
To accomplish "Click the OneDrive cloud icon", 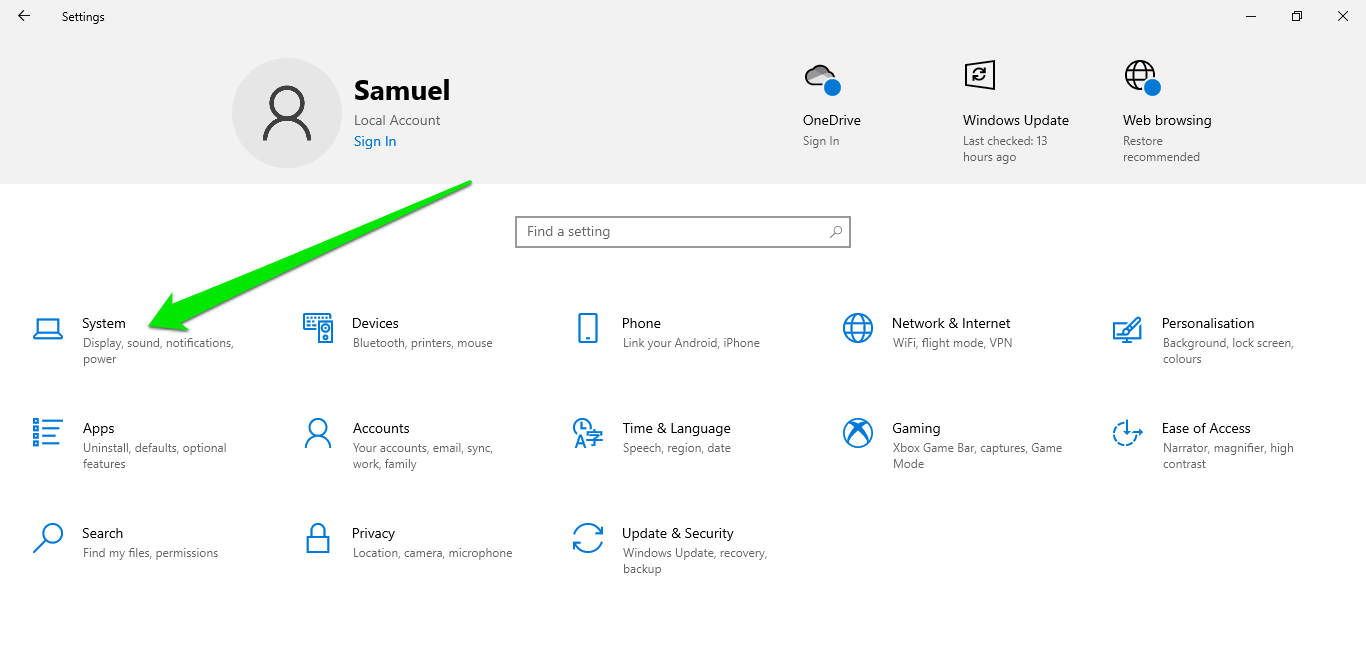I will click(x=822, y=78).
